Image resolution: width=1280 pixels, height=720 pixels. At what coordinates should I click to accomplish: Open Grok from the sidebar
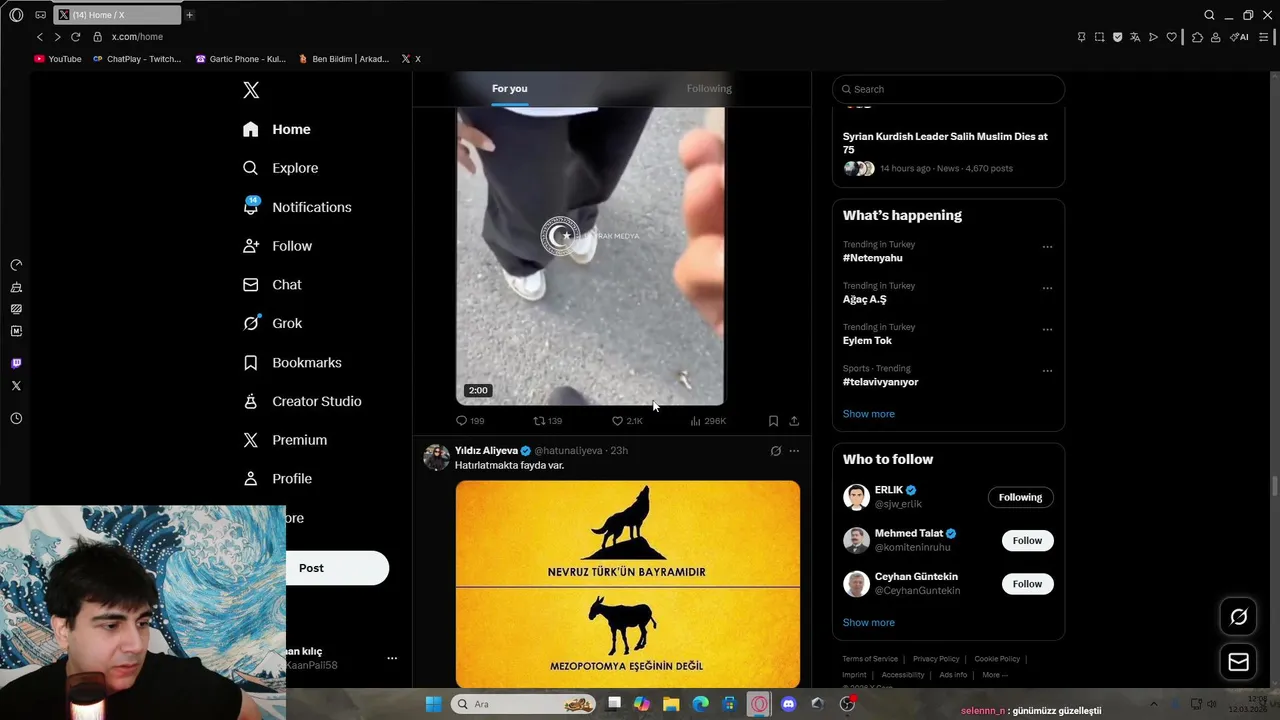click(272, 323)
